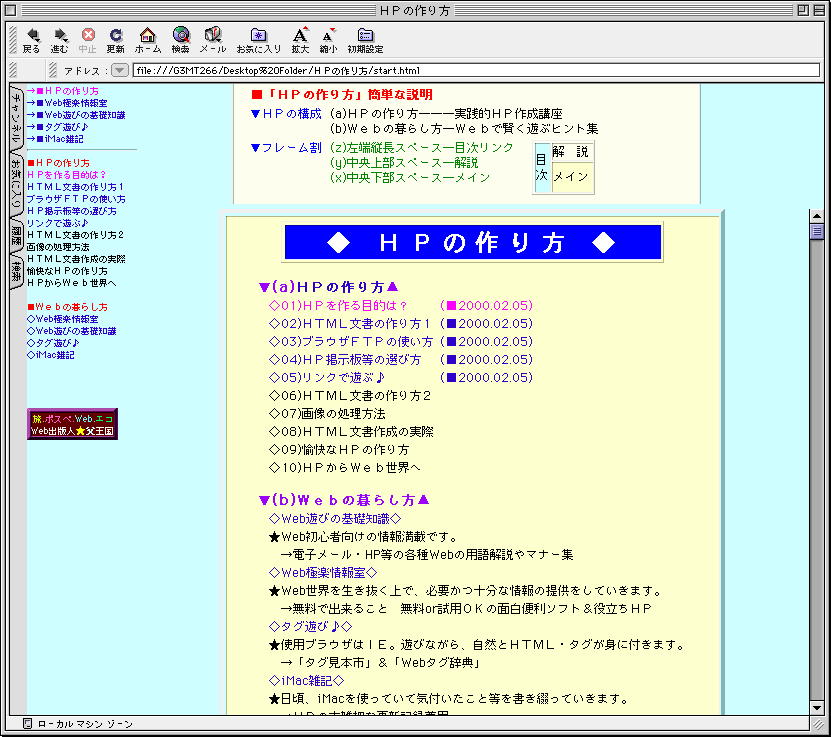Switch to the 履歴 side tab
Viewport: 831px width, 737px height.
tap(16, 236)
